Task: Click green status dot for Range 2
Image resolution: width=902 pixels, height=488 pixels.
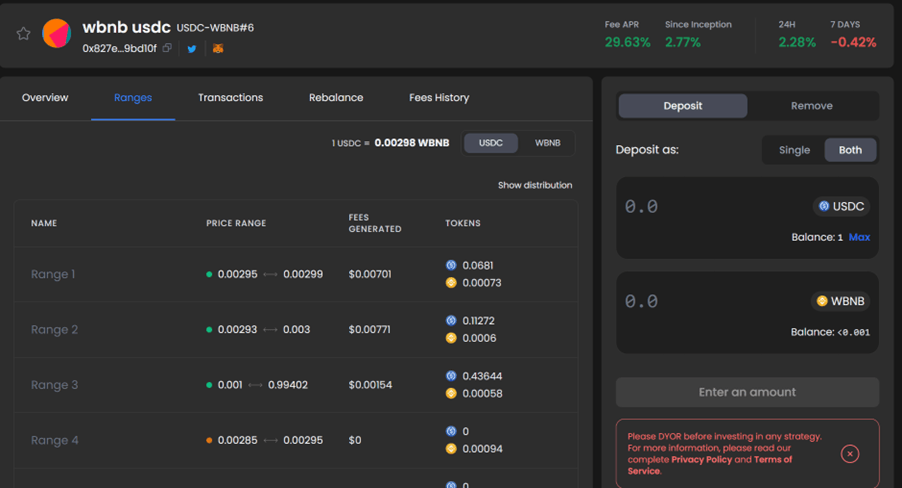Action: 209,330
